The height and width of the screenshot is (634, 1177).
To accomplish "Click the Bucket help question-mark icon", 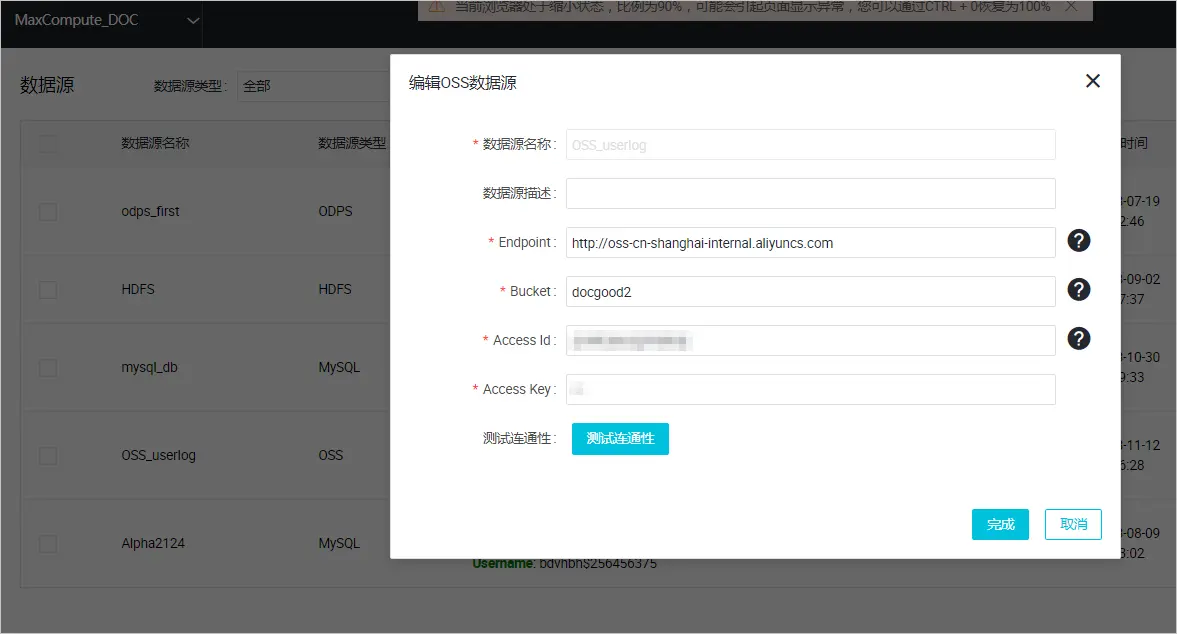I will 1079,290.
